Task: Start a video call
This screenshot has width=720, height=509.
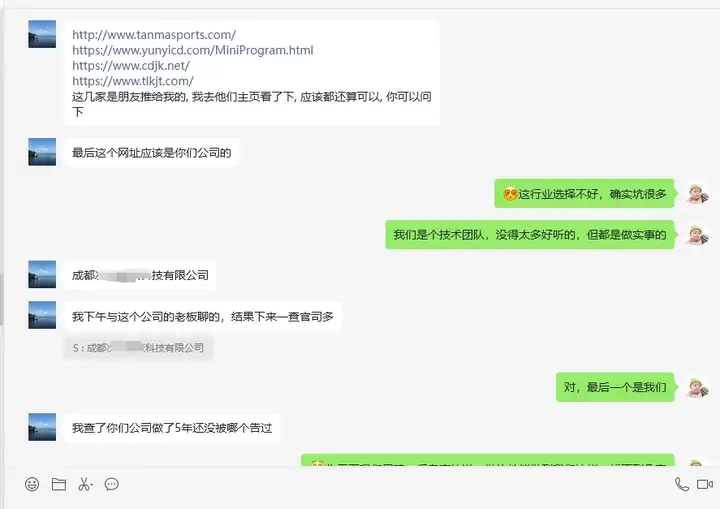Action: point(705,484)
